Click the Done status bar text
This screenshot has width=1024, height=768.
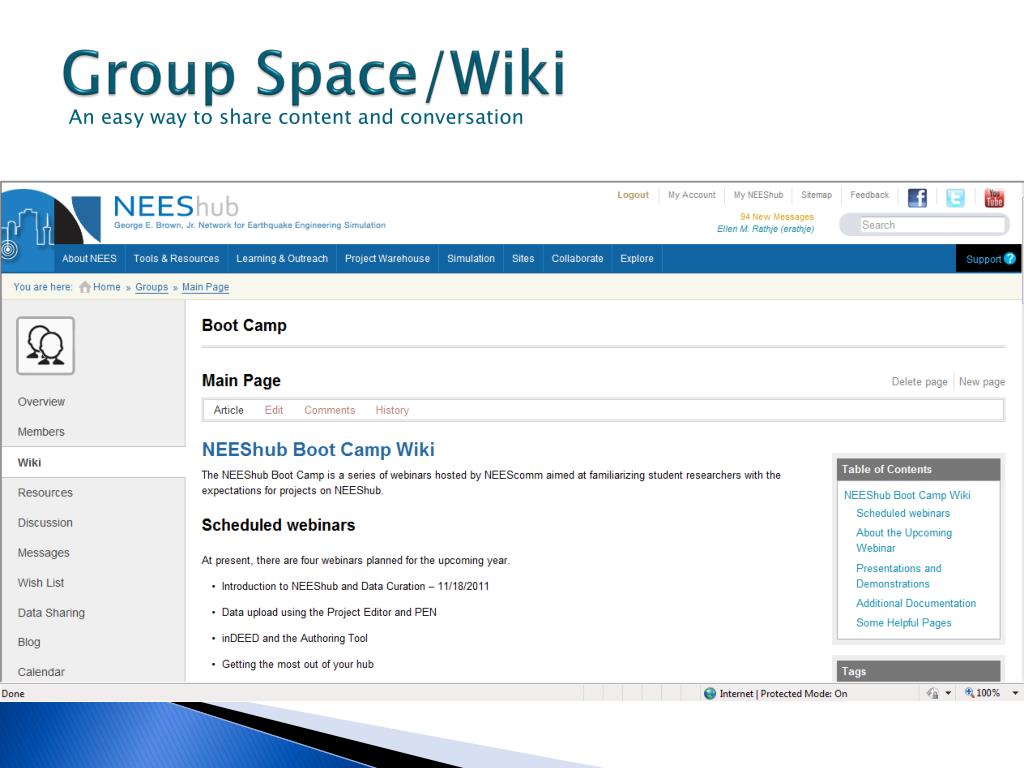point(13,694)
